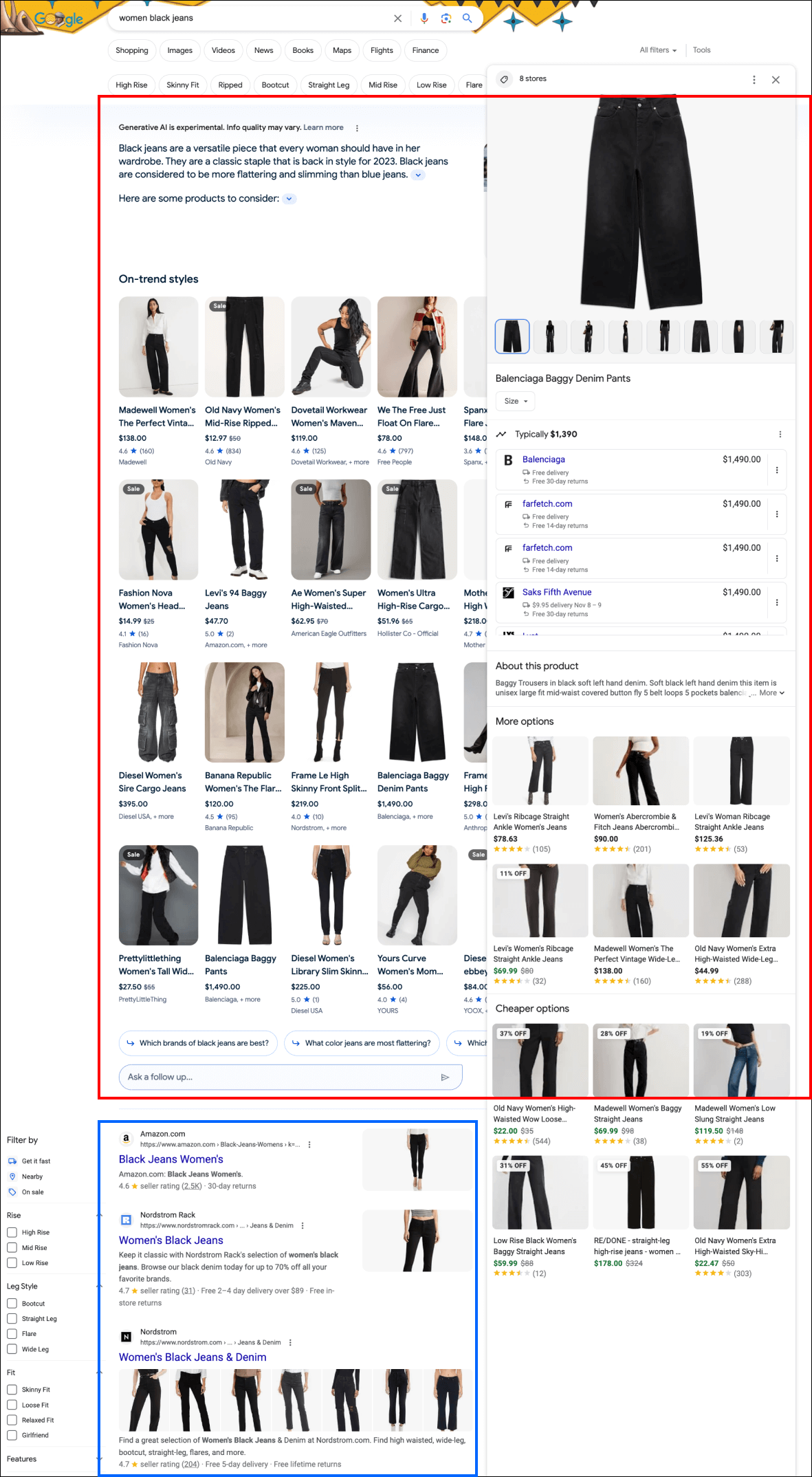This screenshot has height=1477, width=812.
Task: Tick the Wide Leg checkbox
Action: (12, 1349)
